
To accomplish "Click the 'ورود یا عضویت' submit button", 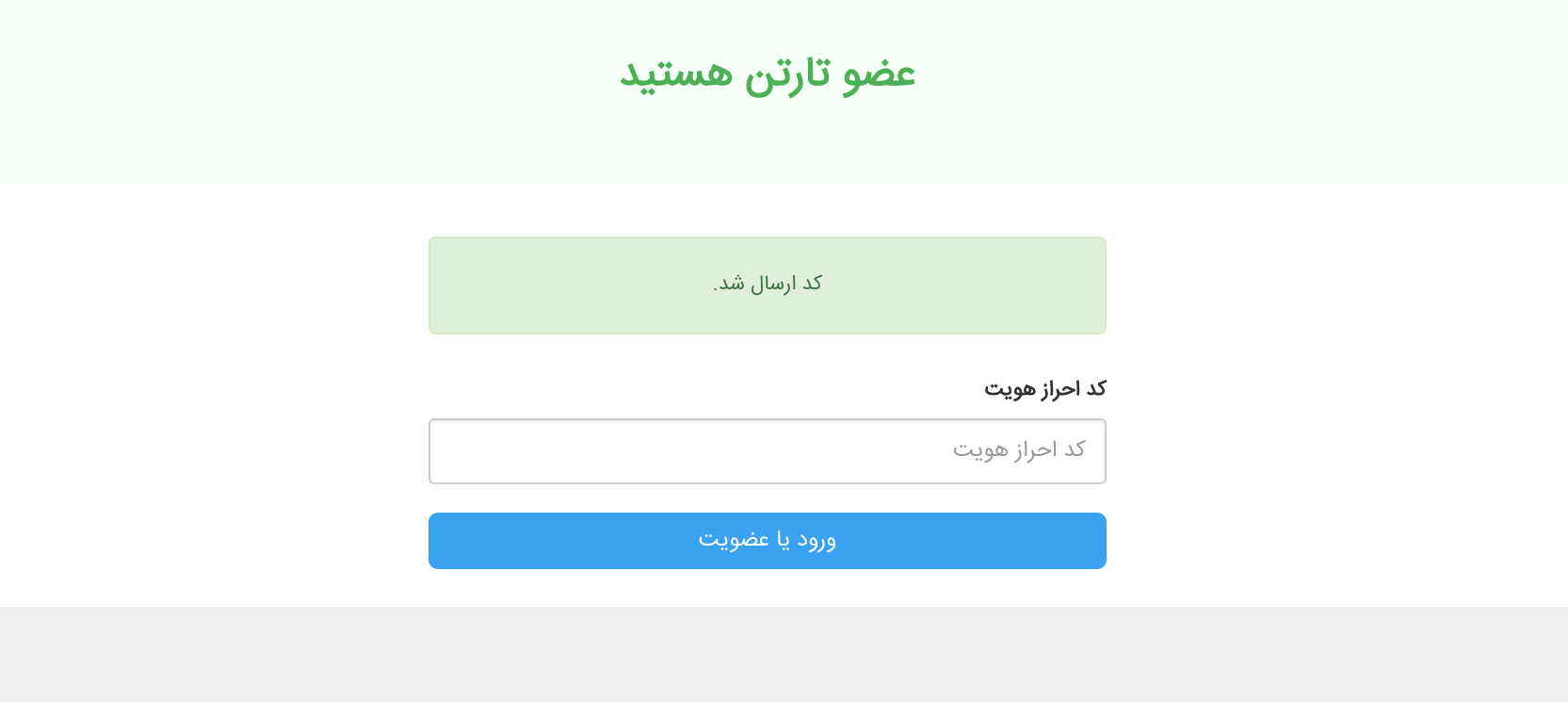I will pos(767,541).
